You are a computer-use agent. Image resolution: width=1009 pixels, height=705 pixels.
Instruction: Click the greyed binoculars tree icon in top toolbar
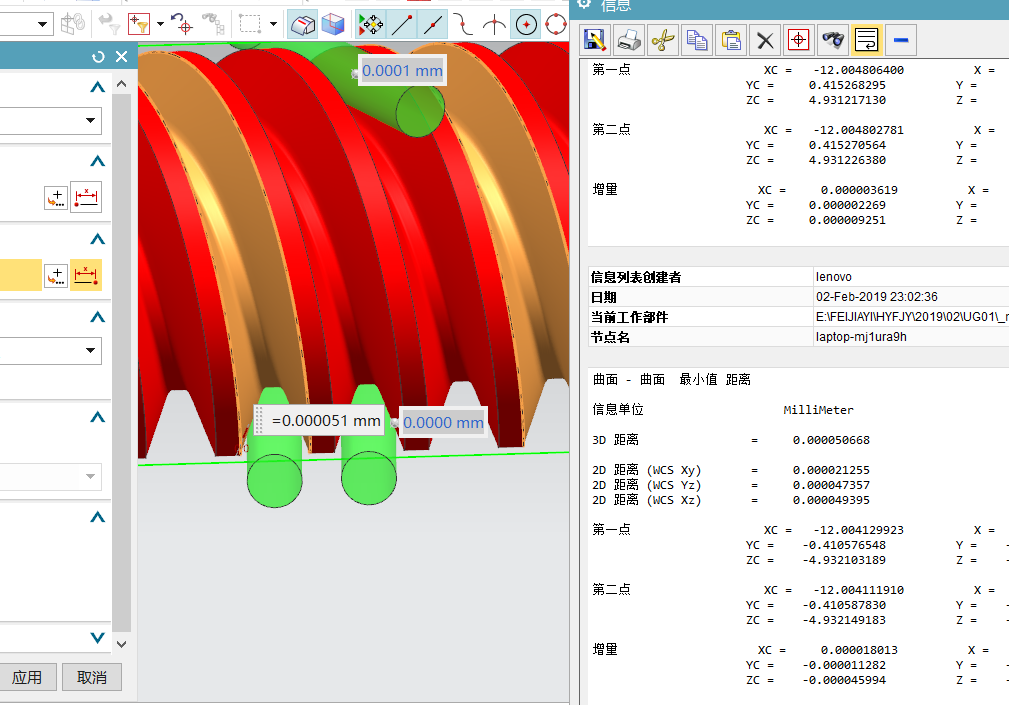[213, 24]
